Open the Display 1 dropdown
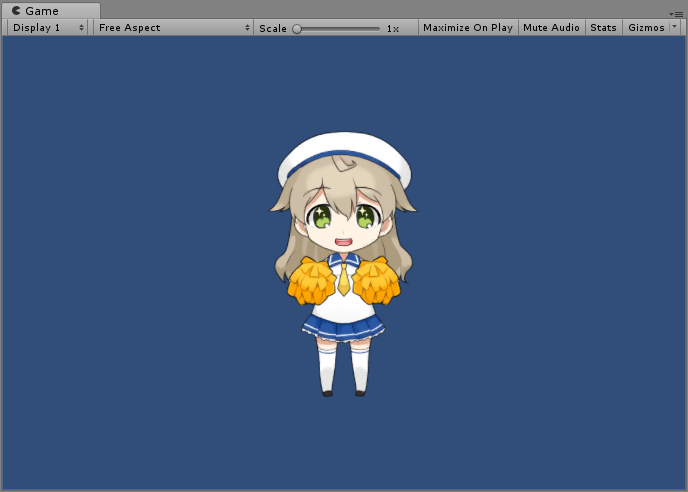Image resolution: width=688 pixels, height=492 pixels. (47, 28)
